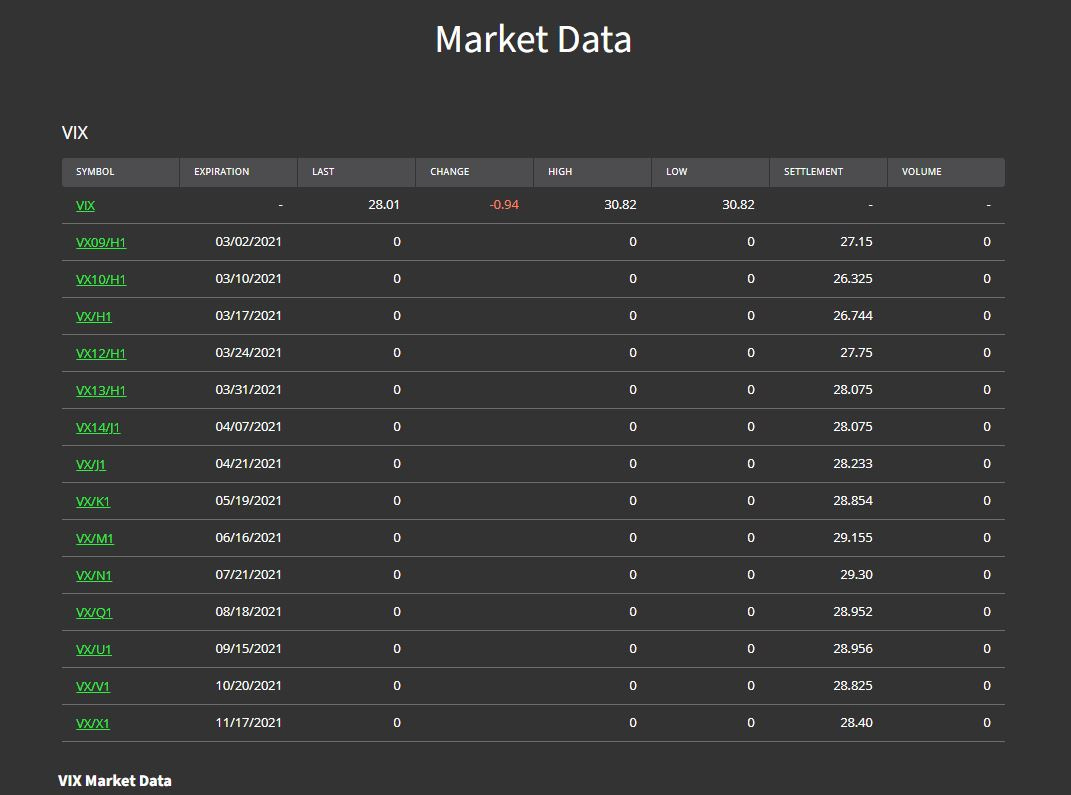
Task: Select settlement value 29.30
Action: pos(857,574)
